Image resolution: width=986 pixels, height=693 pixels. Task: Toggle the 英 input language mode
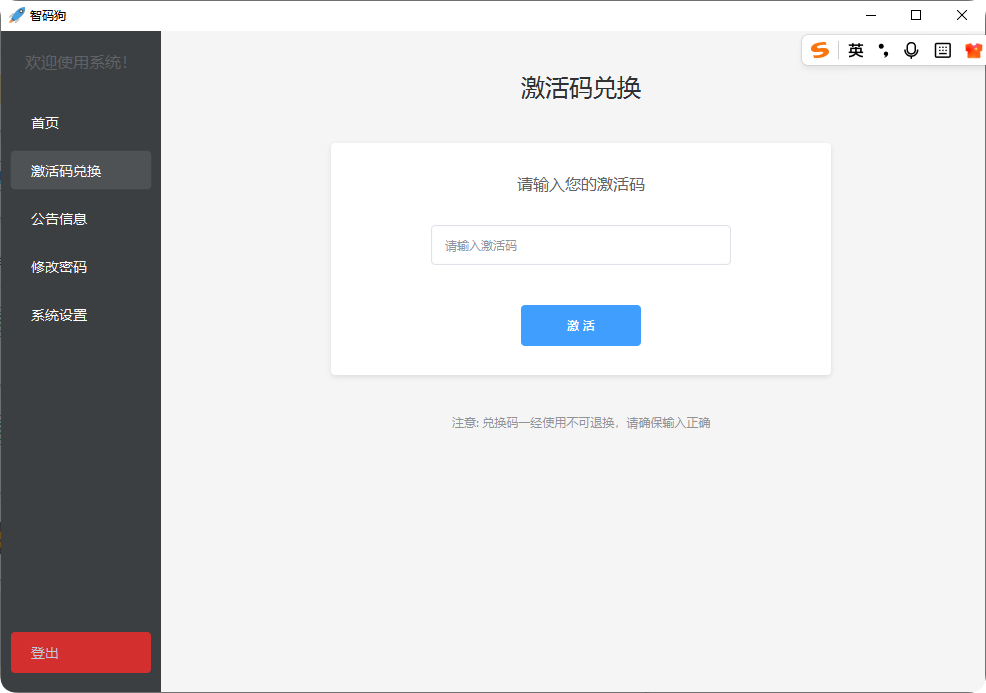click(x=856, y=50)
